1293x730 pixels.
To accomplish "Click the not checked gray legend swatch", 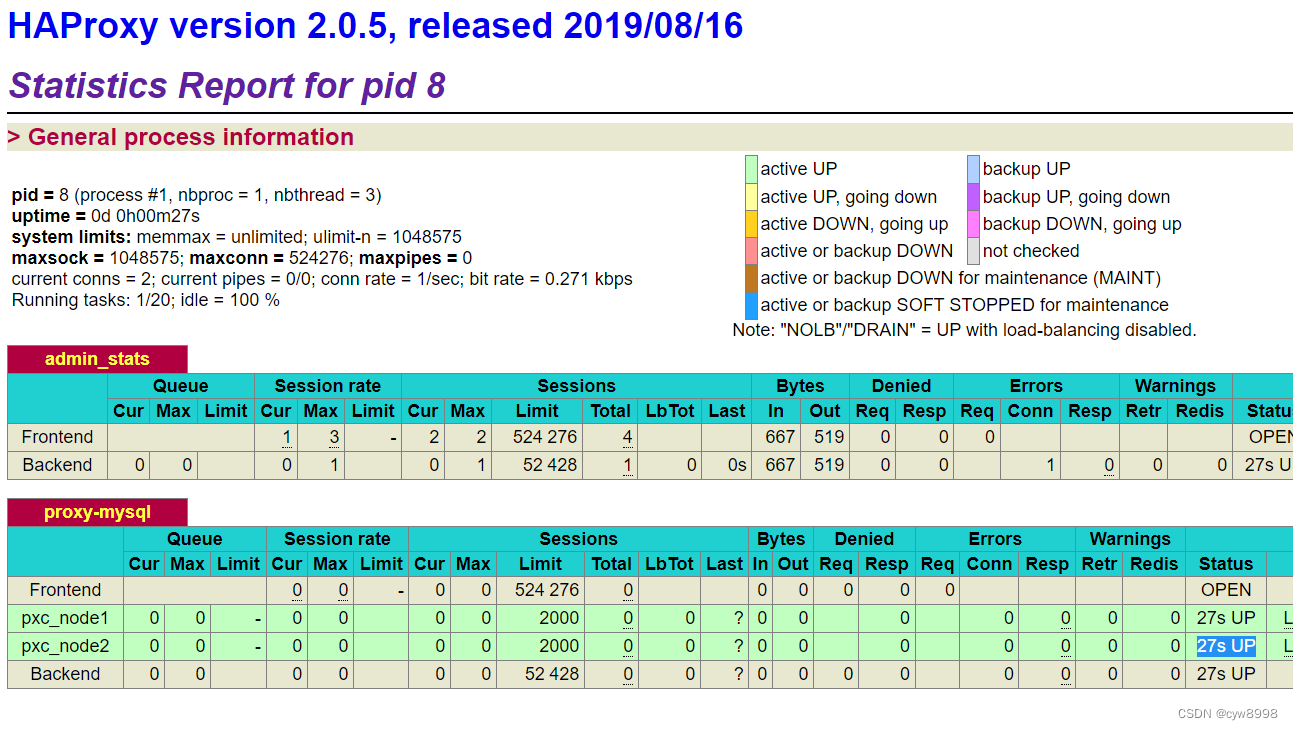I will (973, 251).
